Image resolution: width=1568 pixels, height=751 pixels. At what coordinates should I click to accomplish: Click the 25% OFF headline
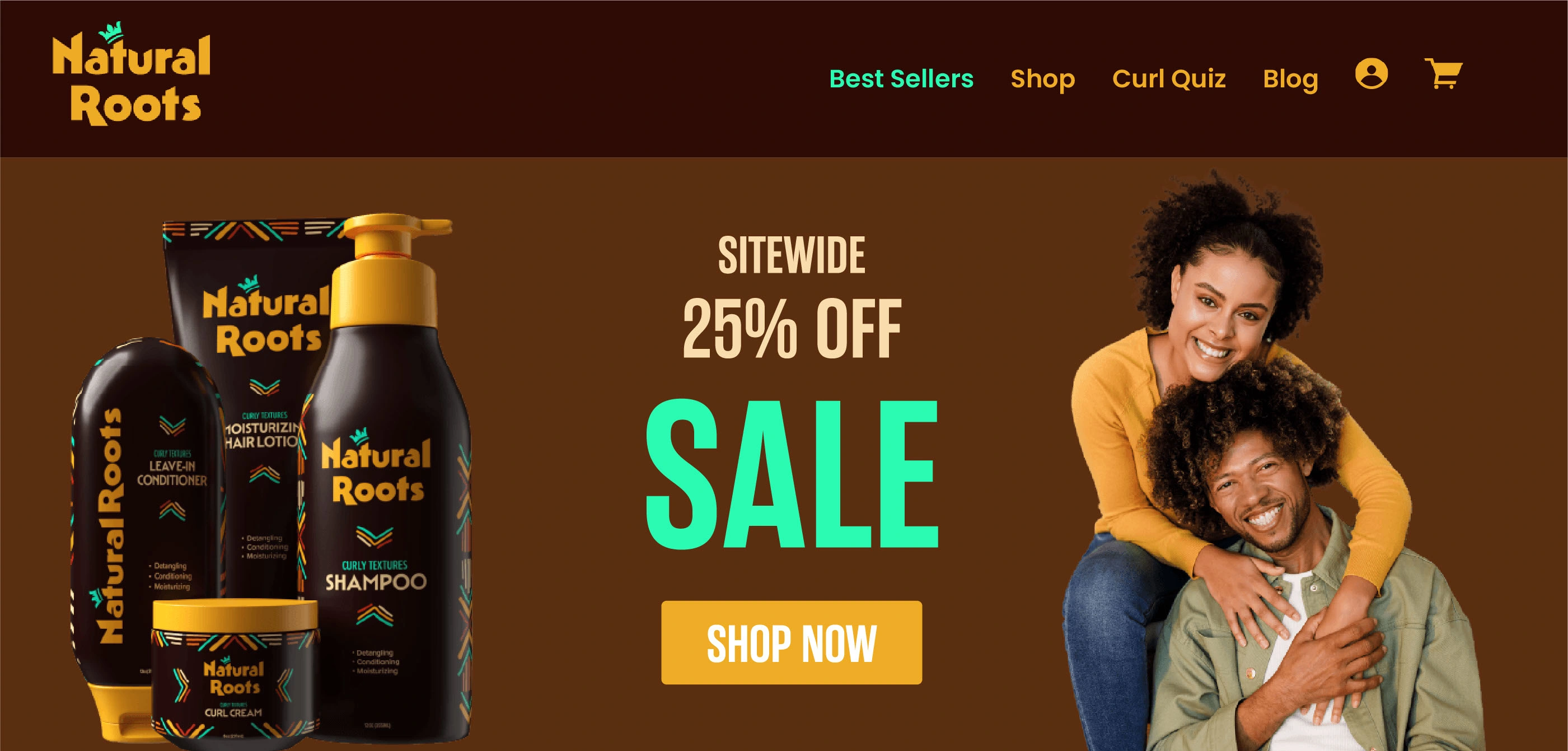[792, 329]
